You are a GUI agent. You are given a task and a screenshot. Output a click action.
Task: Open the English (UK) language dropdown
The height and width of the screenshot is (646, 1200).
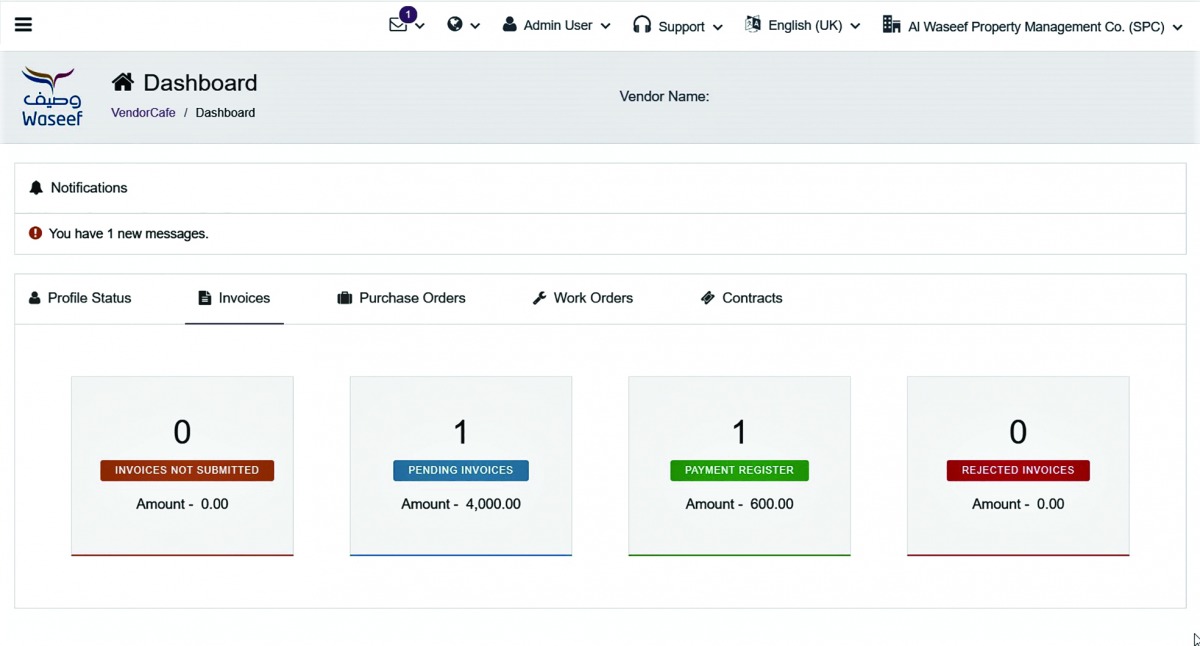pos(804,26)
